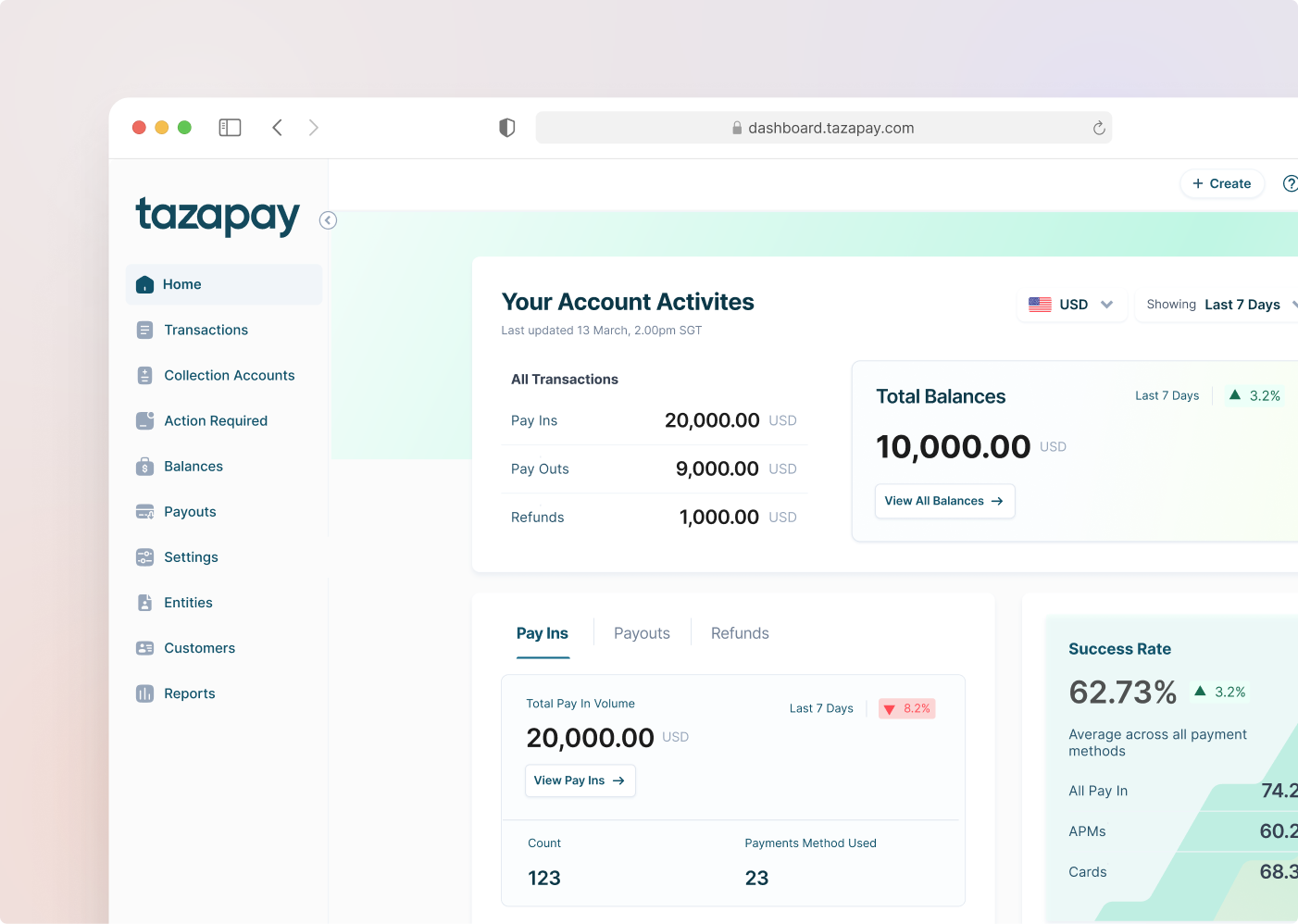Open Entities in the sidebar menu
1298x924 pixels.
point(224,602)
